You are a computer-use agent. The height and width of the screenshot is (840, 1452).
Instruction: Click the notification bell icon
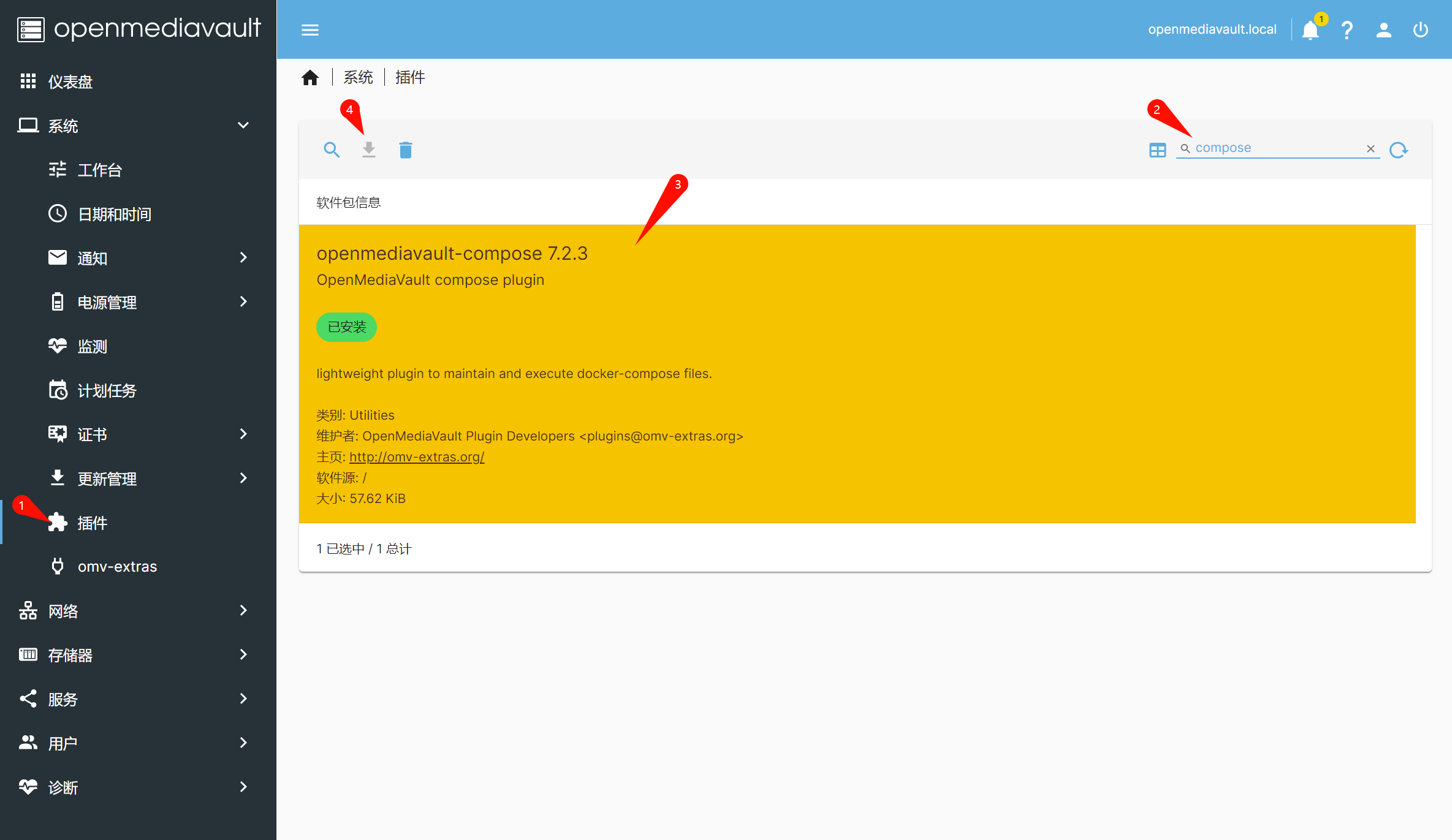click(1311, 30)
